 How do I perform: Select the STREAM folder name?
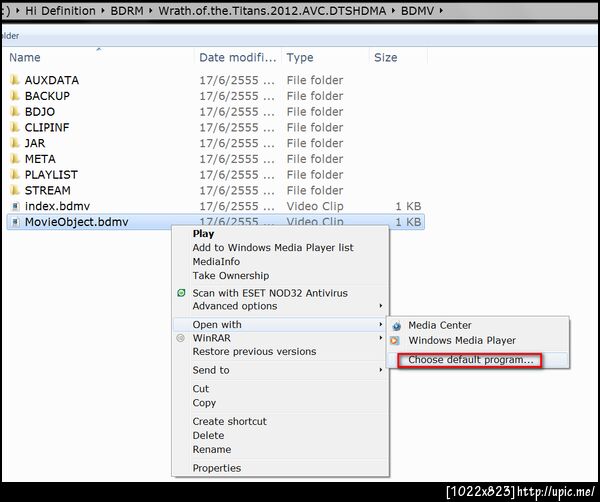[47, 190]
